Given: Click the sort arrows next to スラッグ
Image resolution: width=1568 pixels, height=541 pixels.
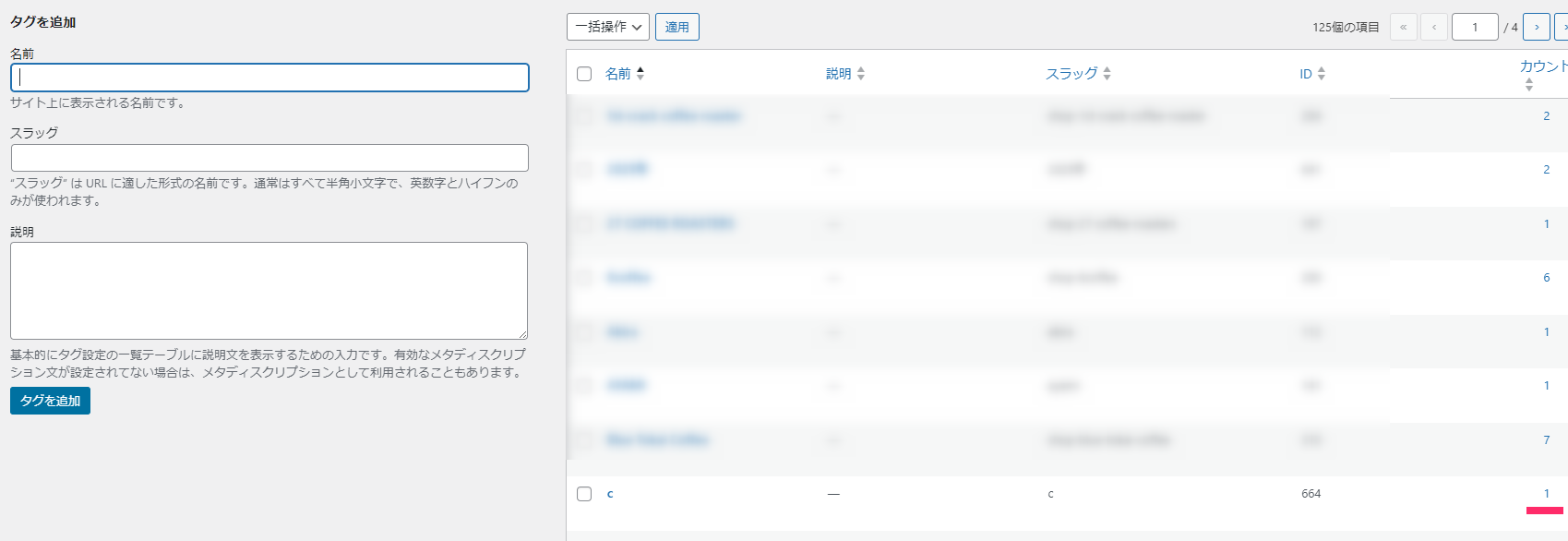Looking at the screenshot, I should [1107, 74].
